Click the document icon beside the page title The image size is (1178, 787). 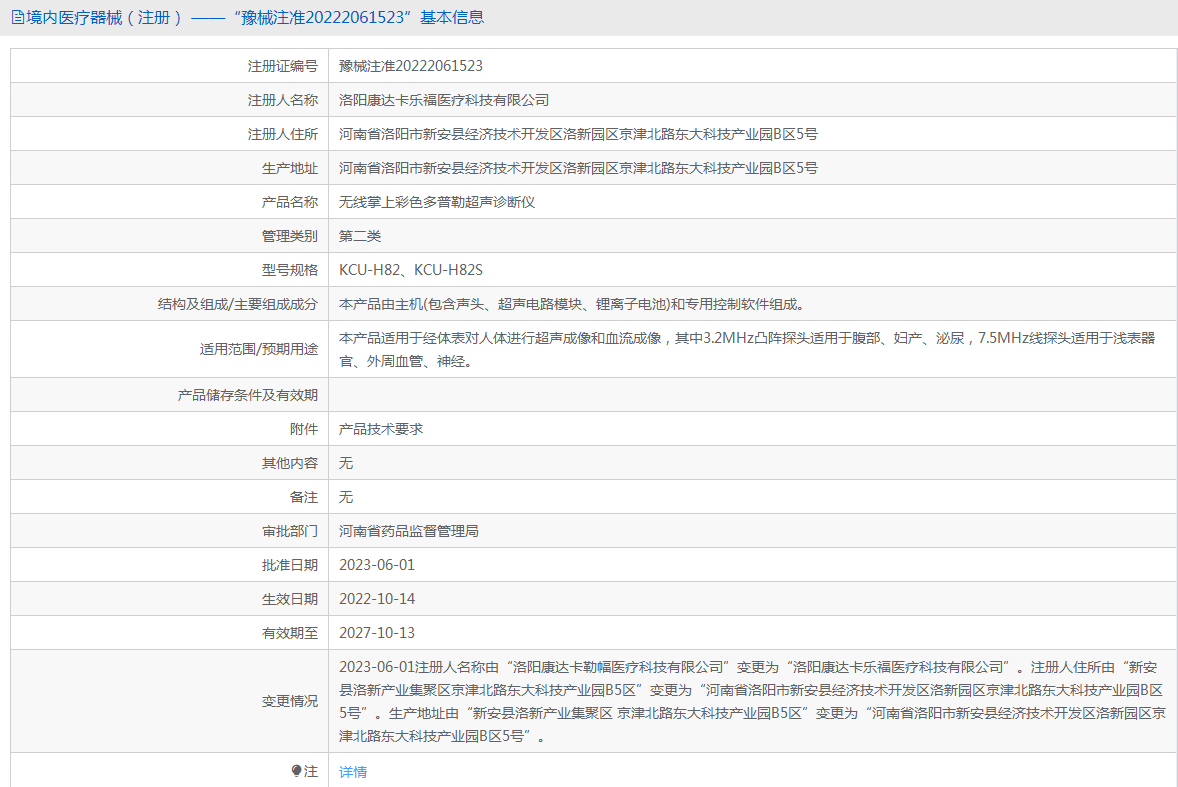[x=17, y=17]
